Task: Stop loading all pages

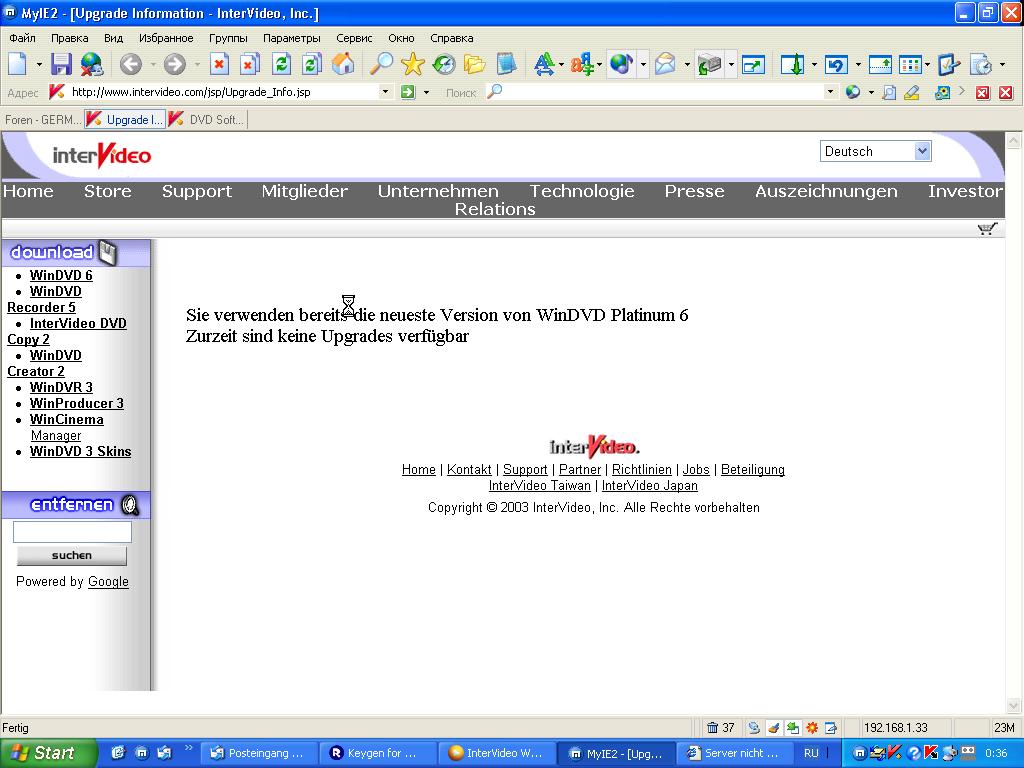Action: pyautogui.click(x=249, y=64)
